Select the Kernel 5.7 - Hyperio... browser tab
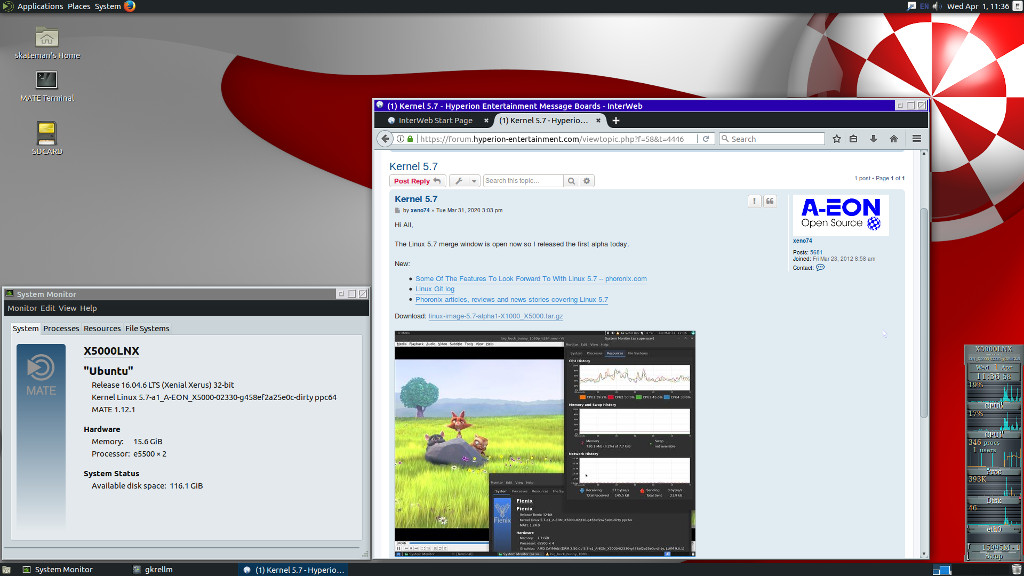The height and width of the screenshot is (576, 1024). [x=550, y=120]
